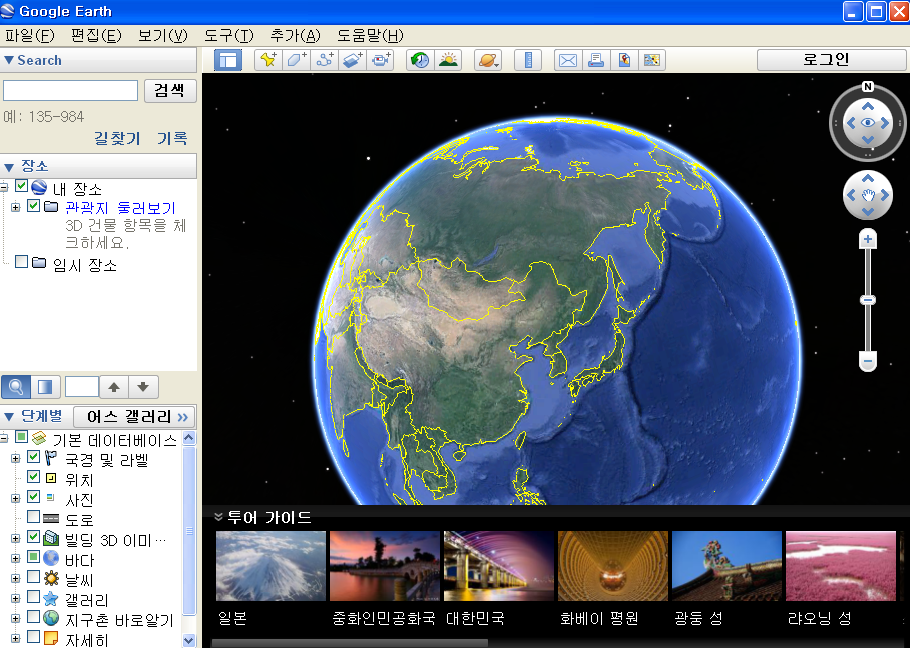910x648 pixels.
Task: Collapse the 장소 panel triangle
Action: (9, 167)
